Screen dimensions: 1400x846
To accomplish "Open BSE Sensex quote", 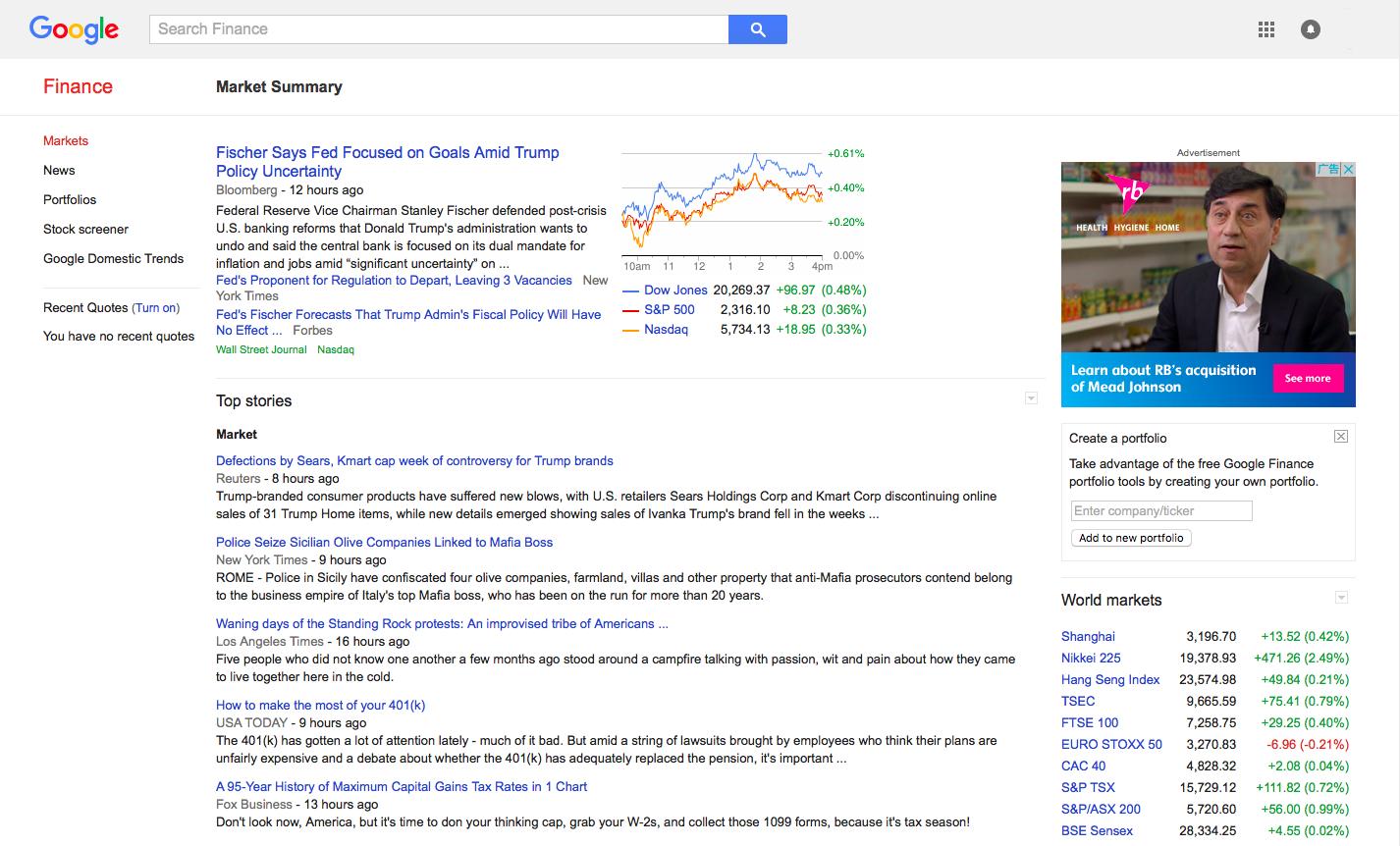I will click(1097, 830).
